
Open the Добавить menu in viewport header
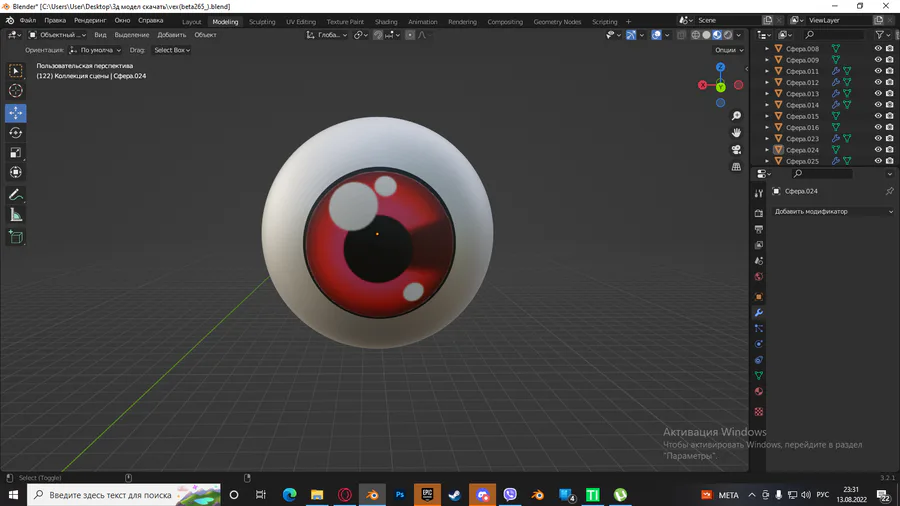(x=172, y=35)
